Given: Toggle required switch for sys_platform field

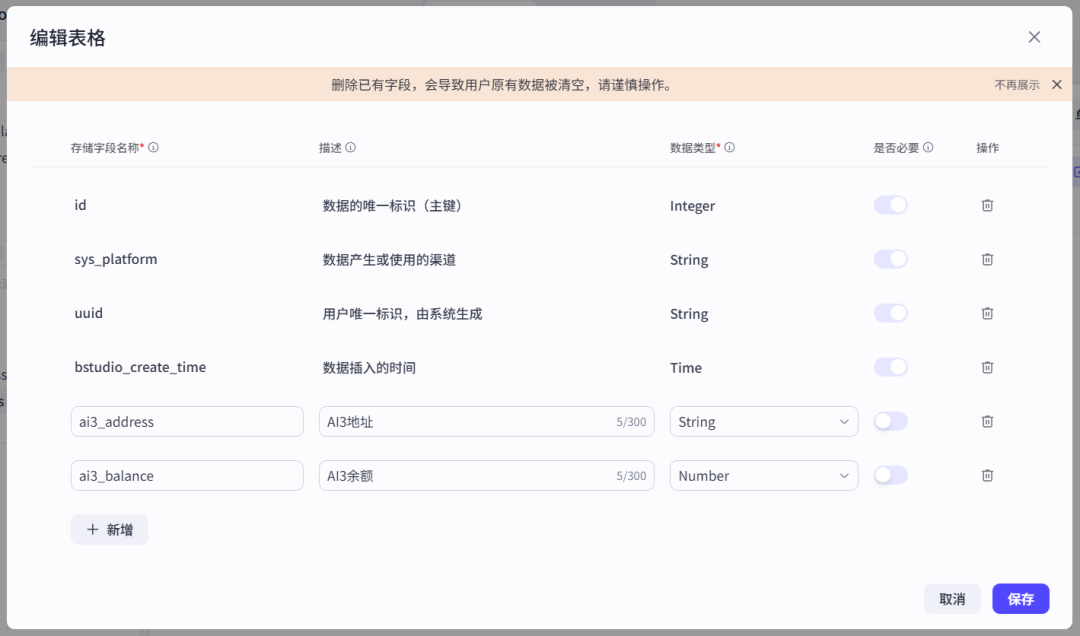Looking at the screenshot, I should 891,259.
